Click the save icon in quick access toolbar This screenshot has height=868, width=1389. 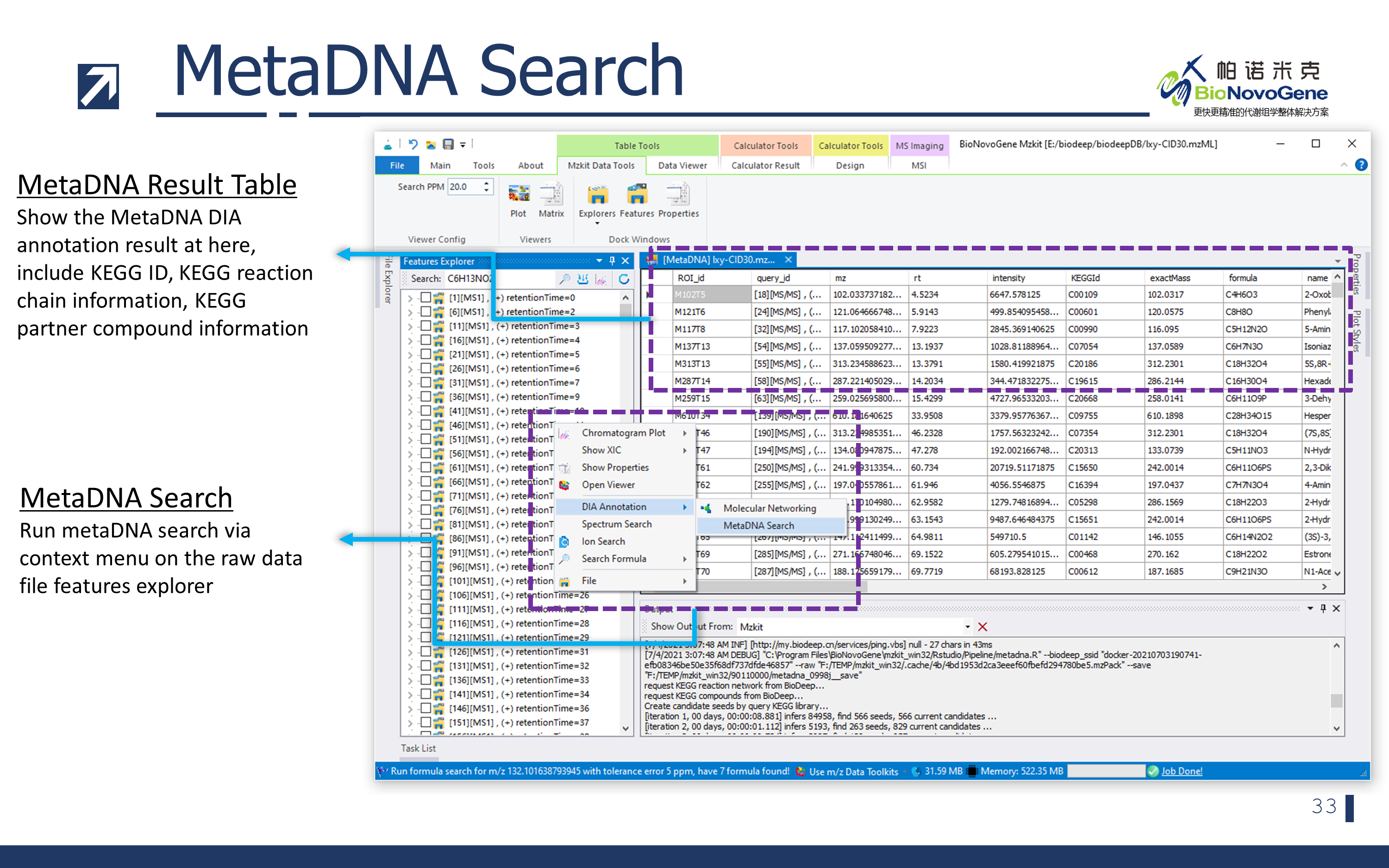(448, 144)
